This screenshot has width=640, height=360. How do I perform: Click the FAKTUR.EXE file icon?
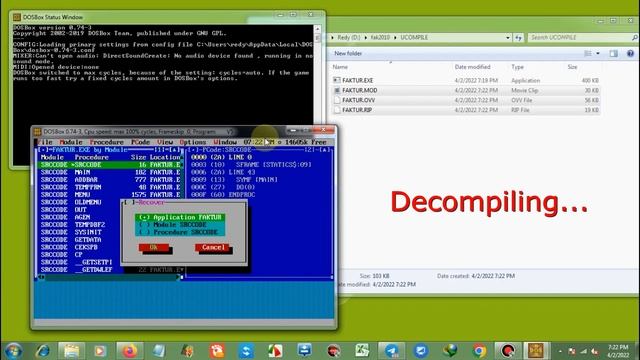[x=337, y=80]
